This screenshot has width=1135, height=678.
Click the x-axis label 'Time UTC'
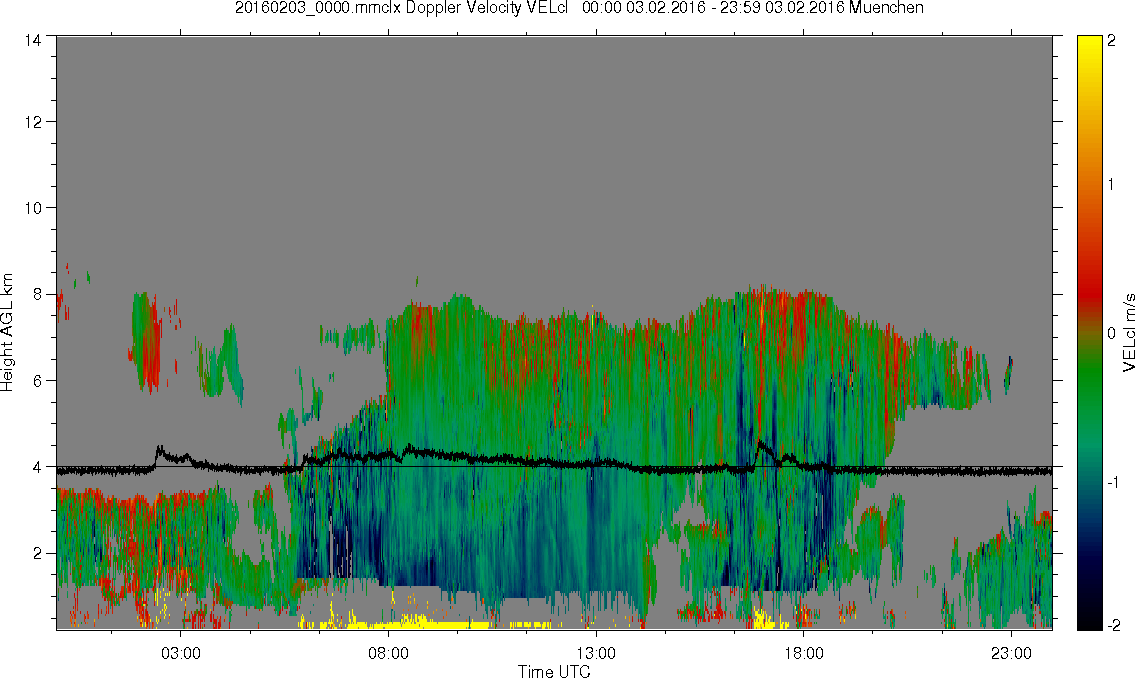(x=554, y=671)
